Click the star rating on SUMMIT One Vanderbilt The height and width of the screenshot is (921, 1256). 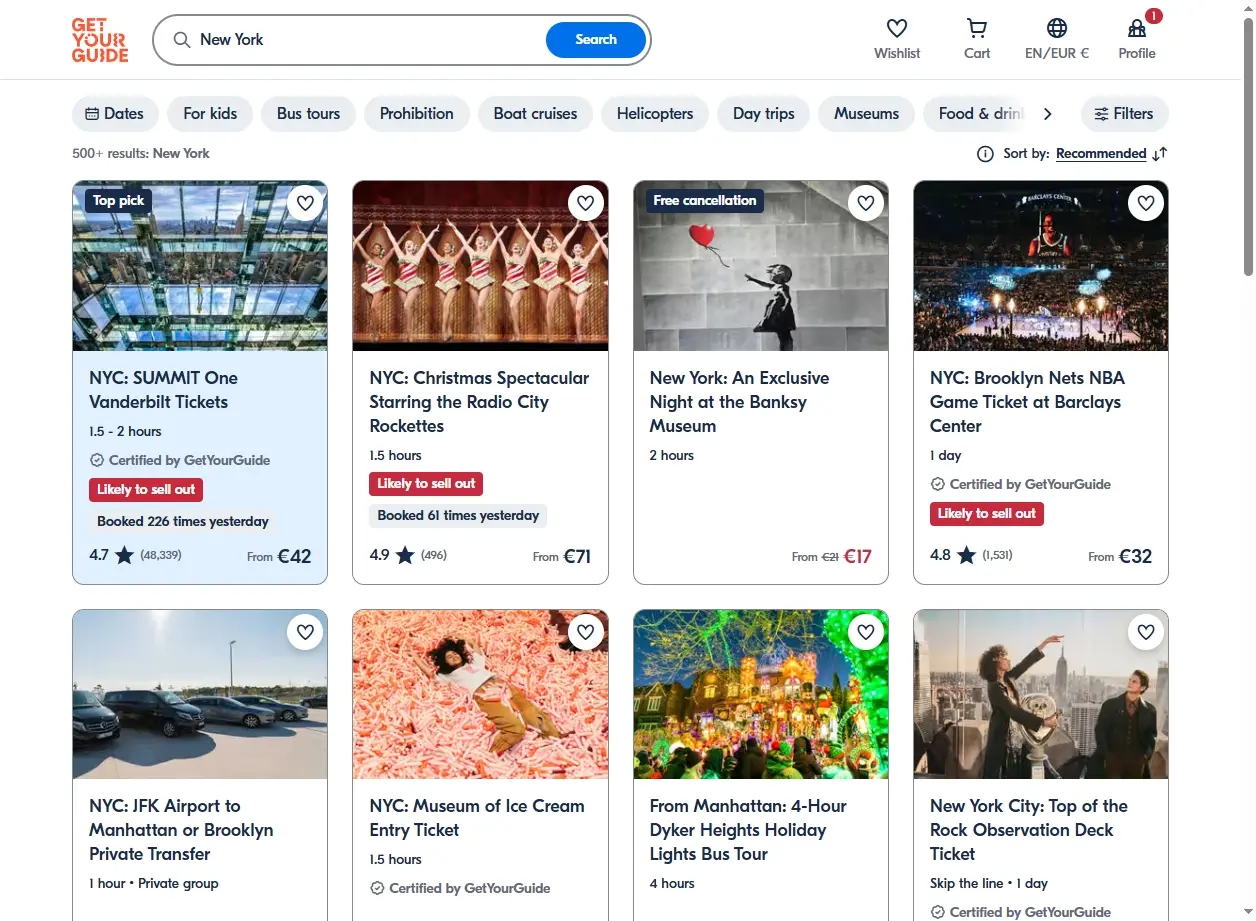click(124, 555)
